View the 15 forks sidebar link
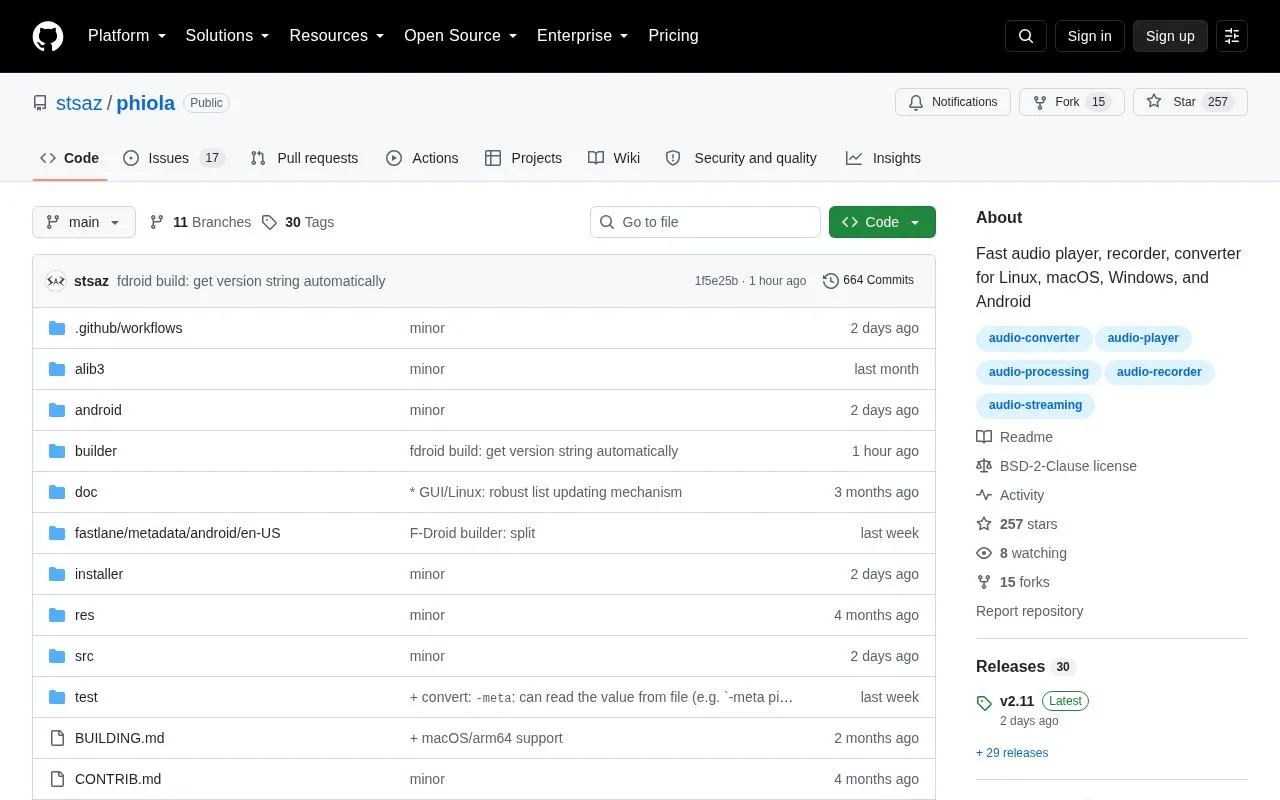Screen dimensions: 1280x800 [1013, 582]
